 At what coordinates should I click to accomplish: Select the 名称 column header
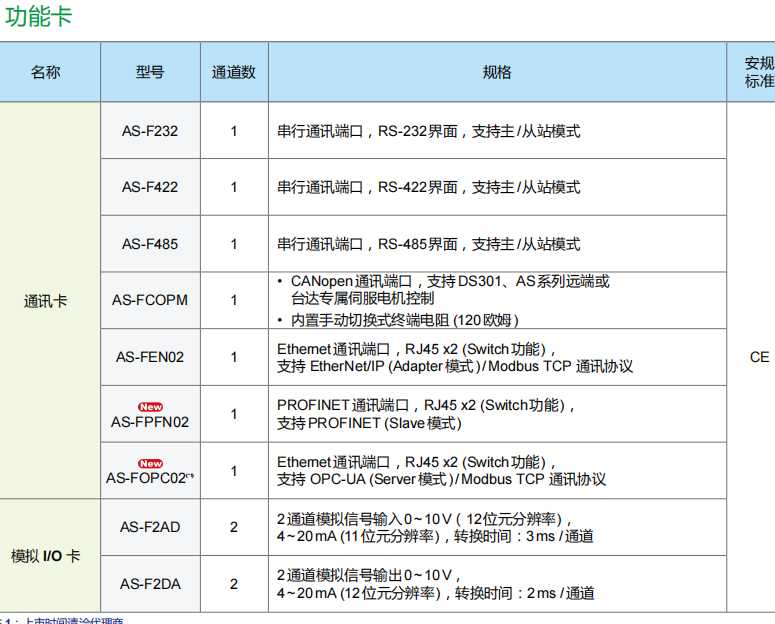pos(45,72)
